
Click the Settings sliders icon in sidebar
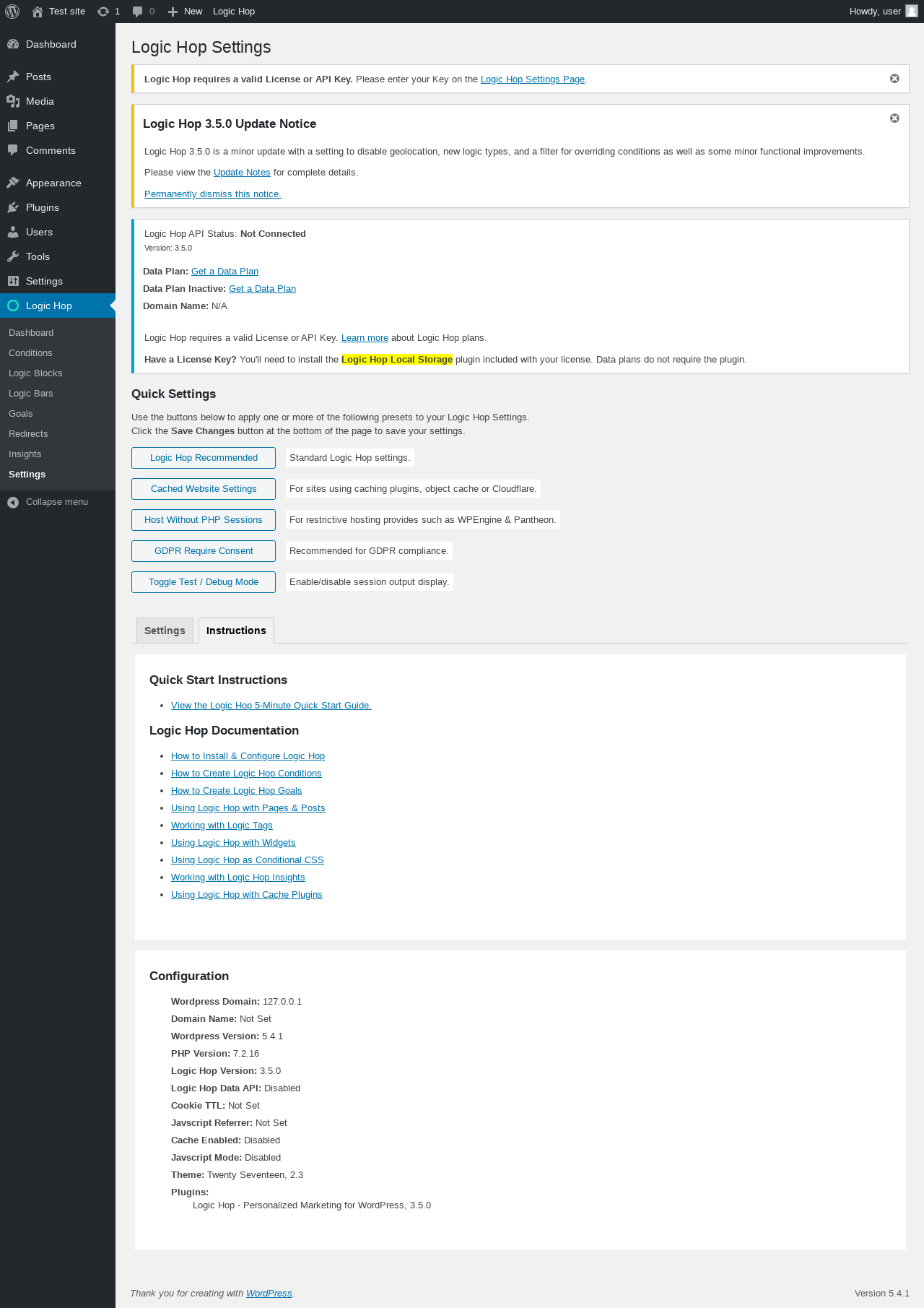pyautogui.click(x=13, y=281)
